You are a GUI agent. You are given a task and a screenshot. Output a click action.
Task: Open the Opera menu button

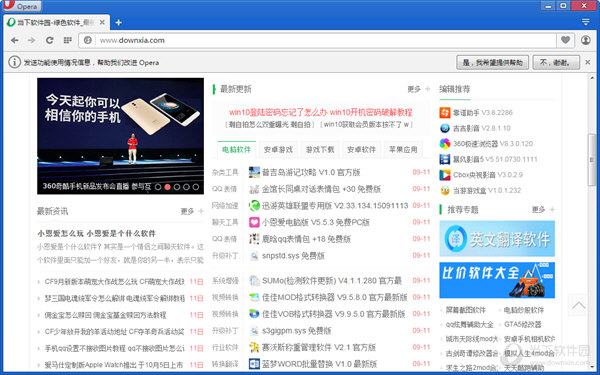(x=22, y=6)
